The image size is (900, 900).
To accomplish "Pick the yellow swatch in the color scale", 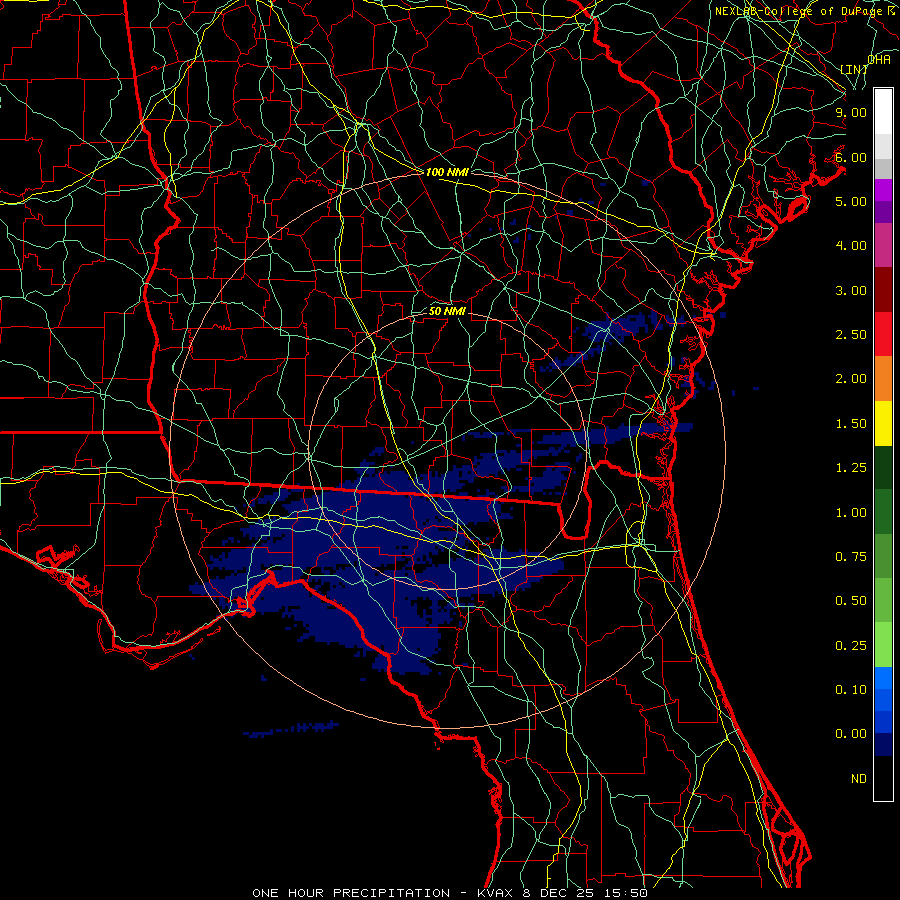I will [883, 424].
